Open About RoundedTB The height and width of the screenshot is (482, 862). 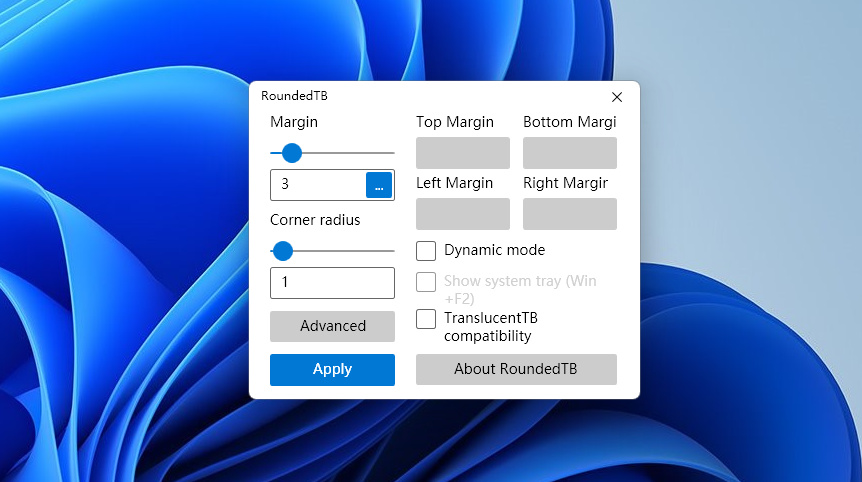pos(516,369)
